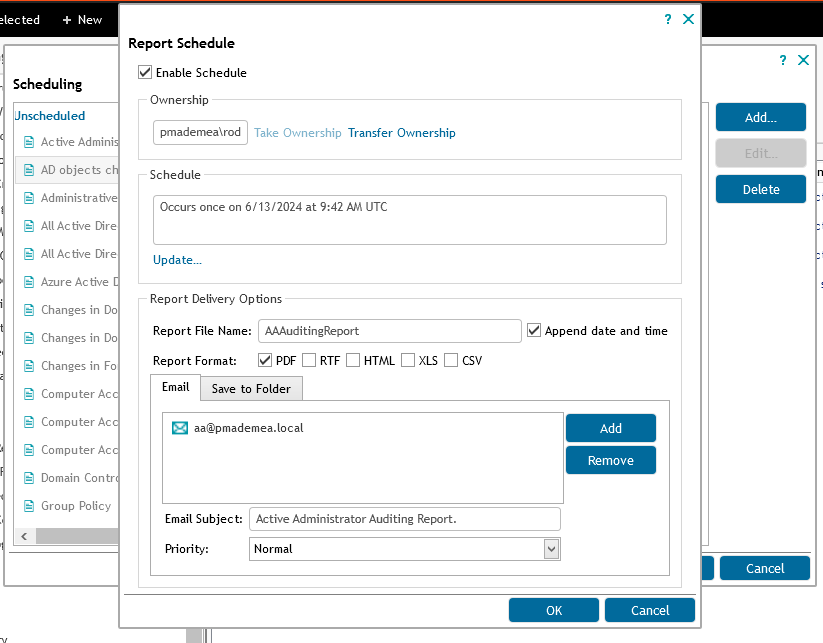Close the Scheduling window

[803, 60]
